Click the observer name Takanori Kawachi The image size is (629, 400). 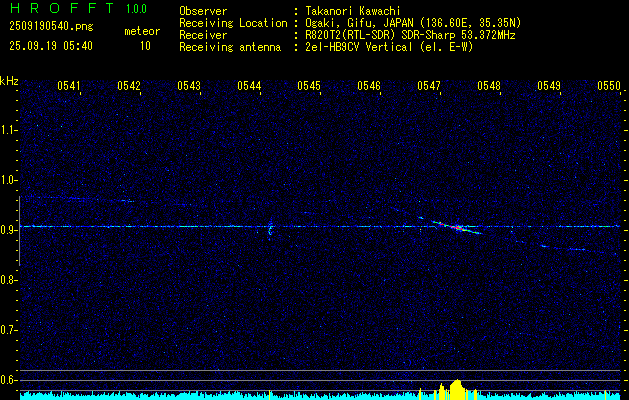(x=353, y=11)
